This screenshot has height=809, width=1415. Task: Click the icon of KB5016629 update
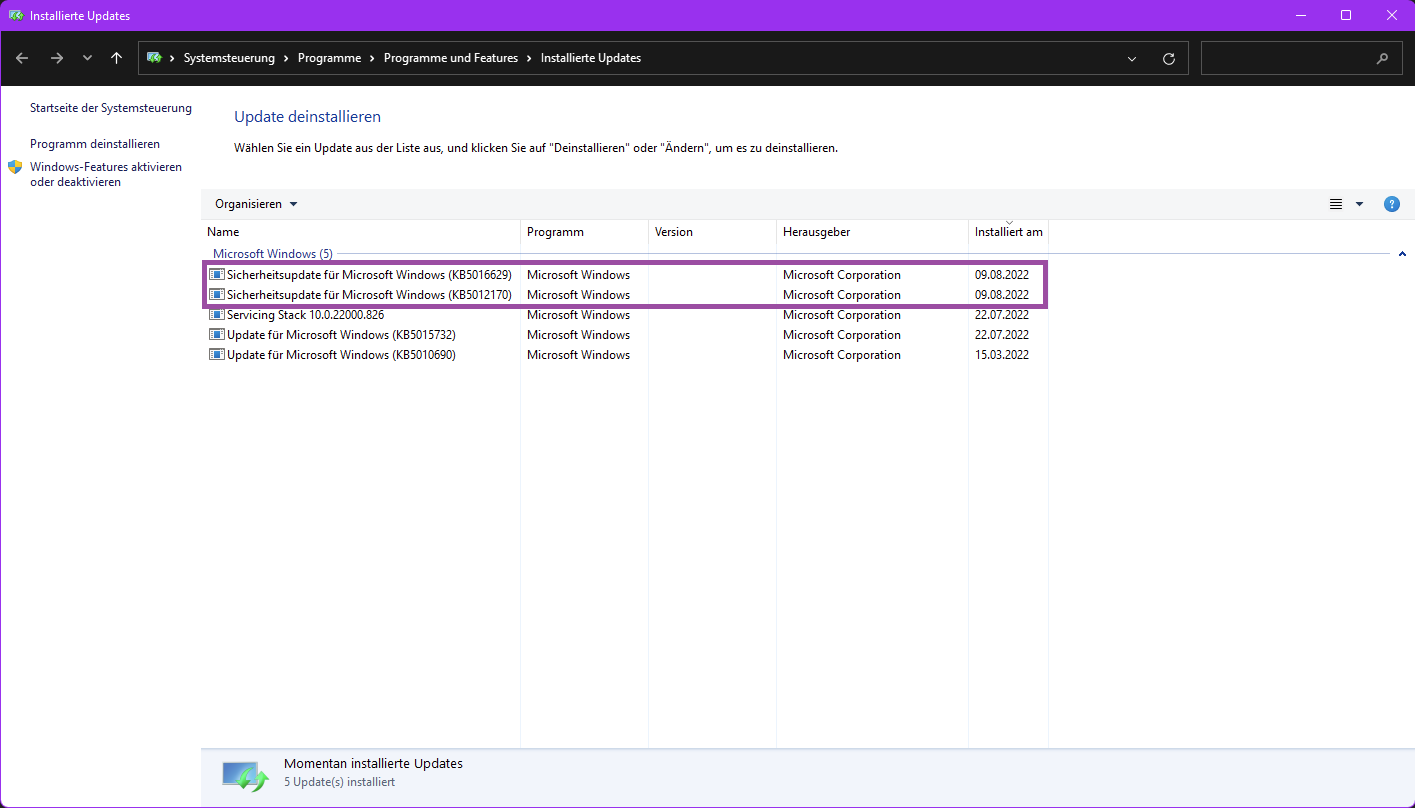(216, 275)
